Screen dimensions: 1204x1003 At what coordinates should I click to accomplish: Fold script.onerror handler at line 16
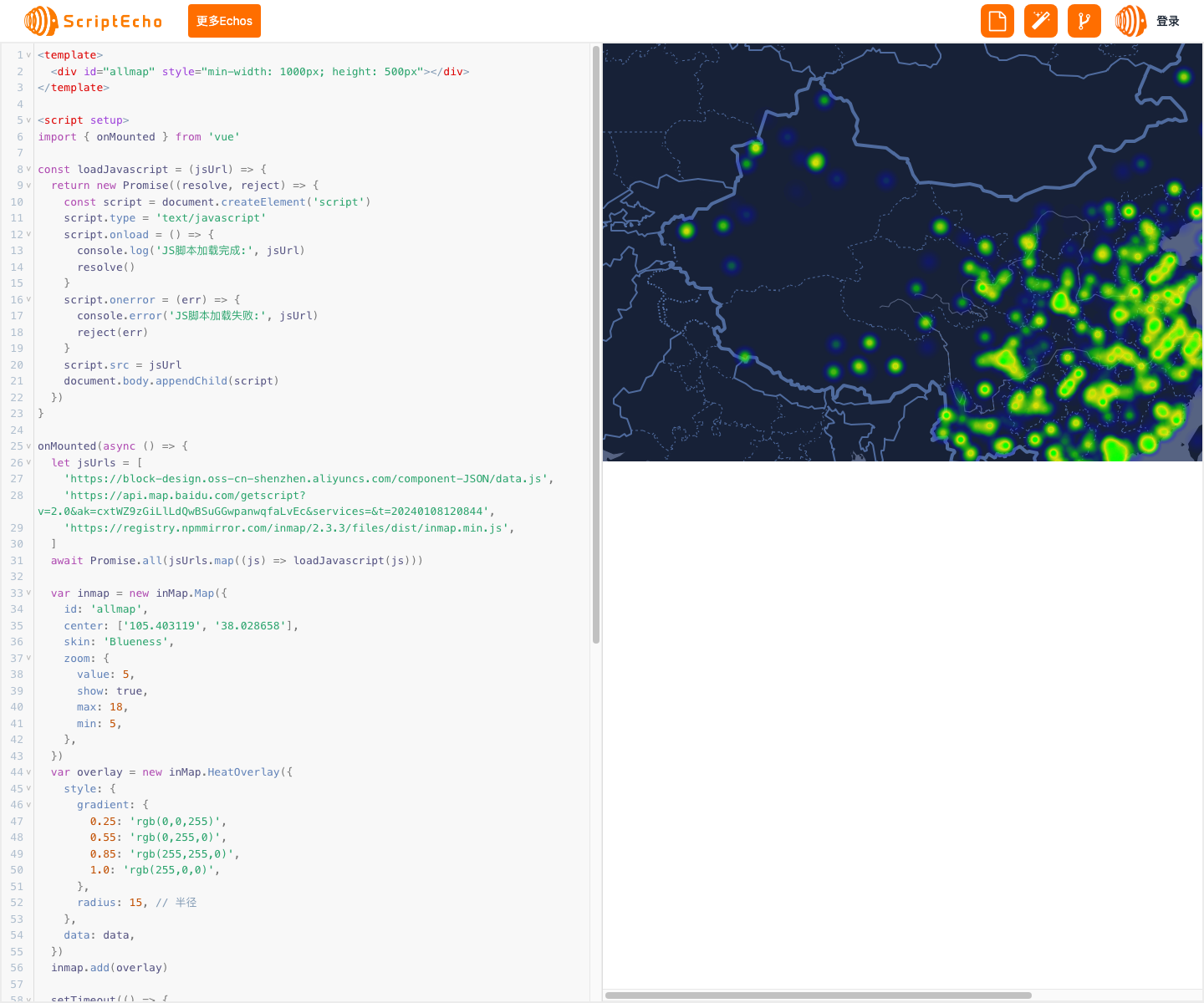click(28, 299)
